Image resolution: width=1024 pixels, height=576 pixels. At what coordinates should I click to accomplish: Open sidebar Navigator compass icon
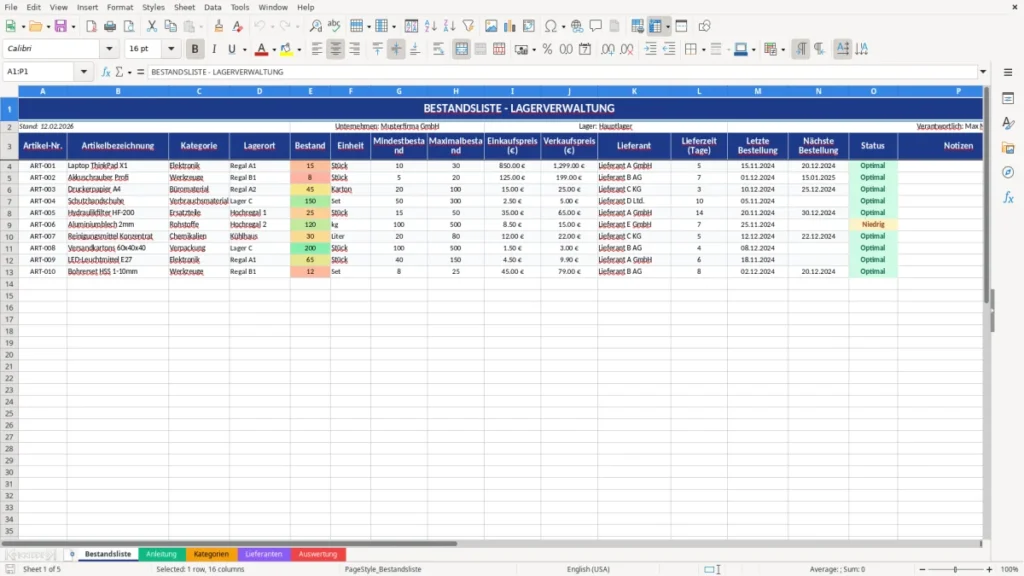pyautogui.click(x=1008, y=172)
